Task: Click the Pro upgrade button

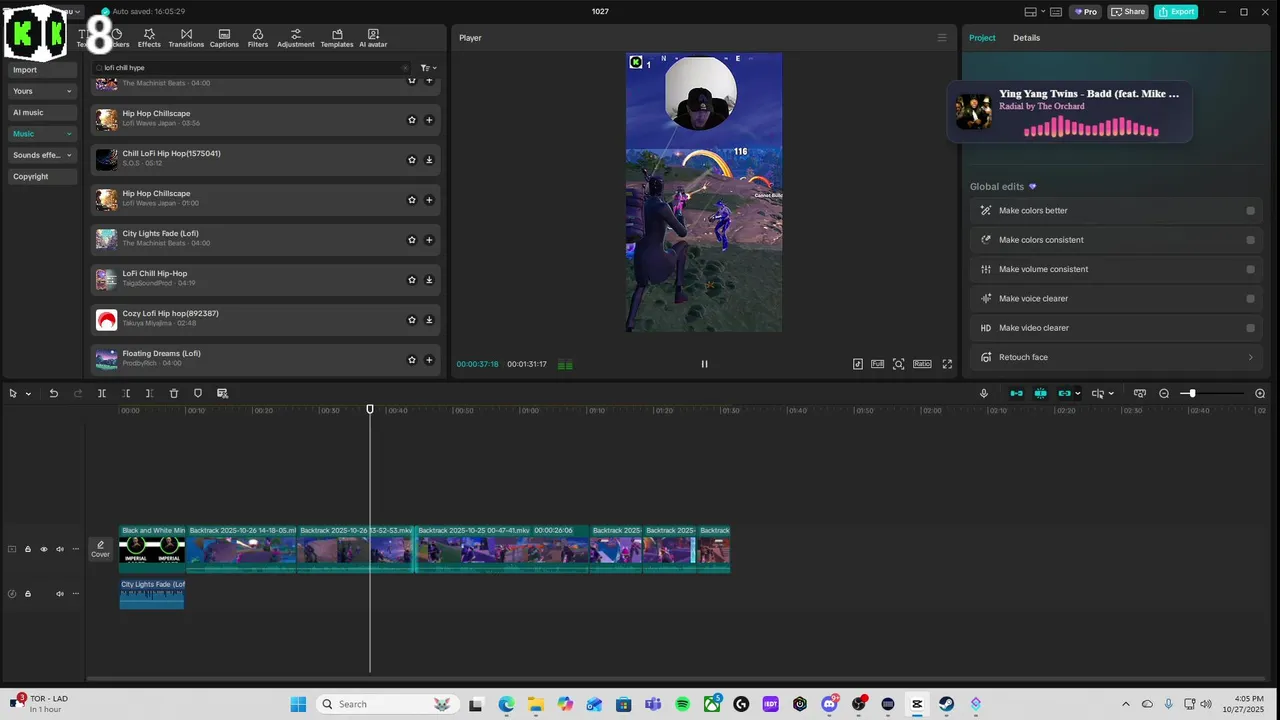Action: [1085, 12]
